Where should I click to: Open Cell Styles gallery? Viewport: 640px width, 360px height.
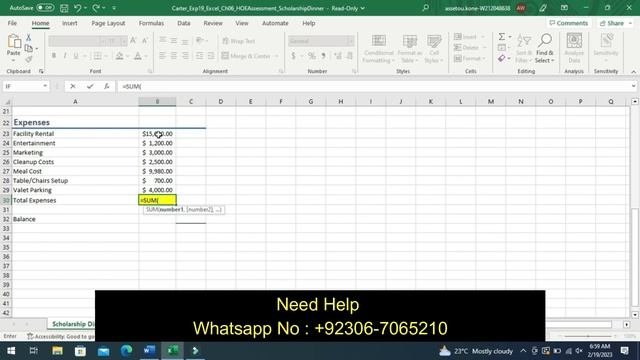[x=434, y=49]
